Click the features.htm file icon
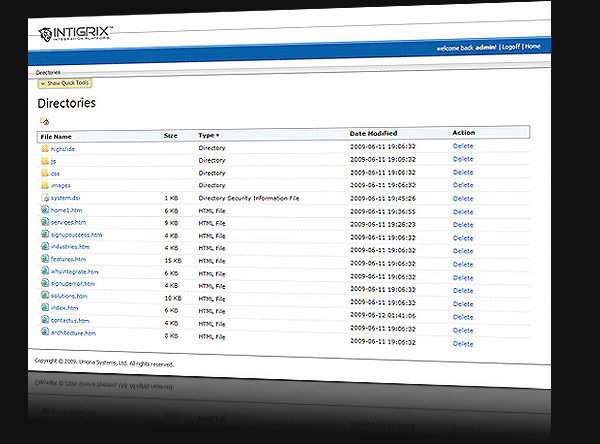This screenshot has width=600, height=444. 45,258
